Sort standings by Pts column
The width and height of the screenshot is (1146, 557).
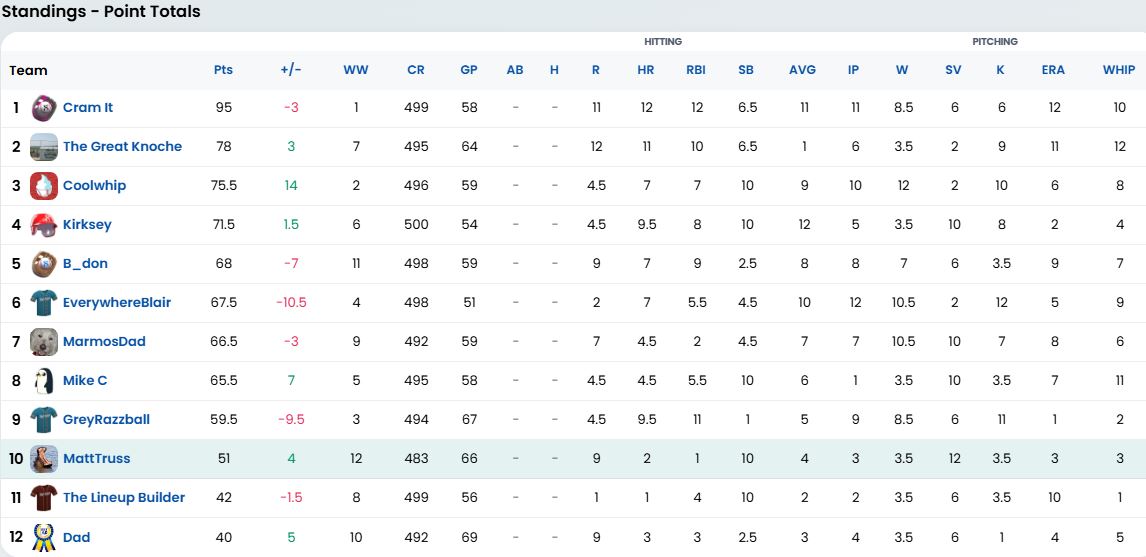[x=223, y=70]
